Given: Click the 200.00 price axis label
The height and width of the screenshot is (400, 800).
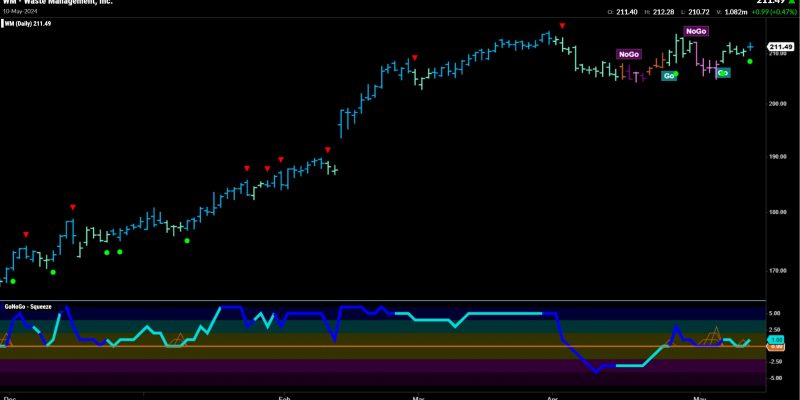Looking at the screenshot, I should [x=779, y=104].
